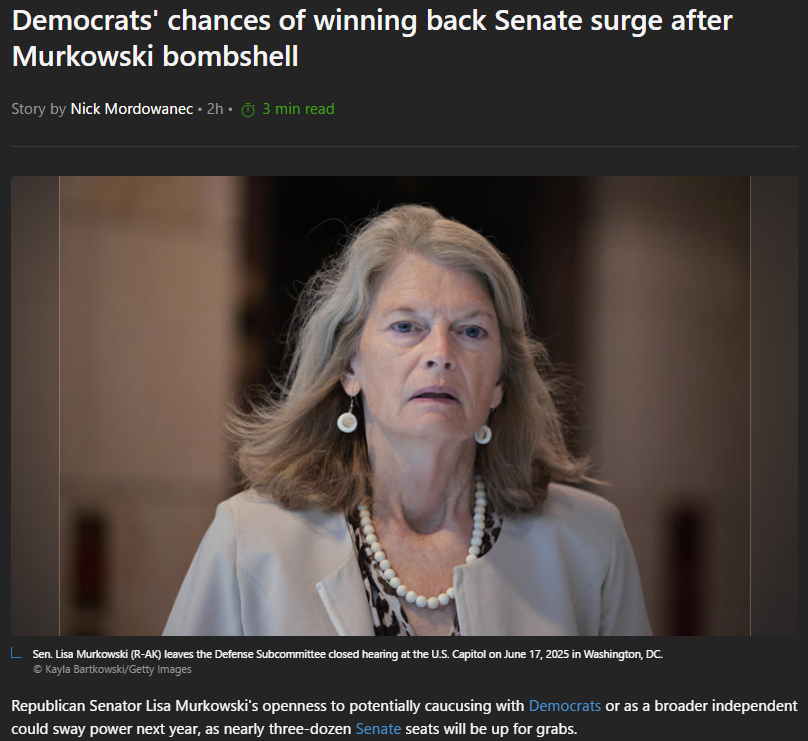808x741 pixels.
Task: Select the green 3 min read label
Action: pos(298,109)
